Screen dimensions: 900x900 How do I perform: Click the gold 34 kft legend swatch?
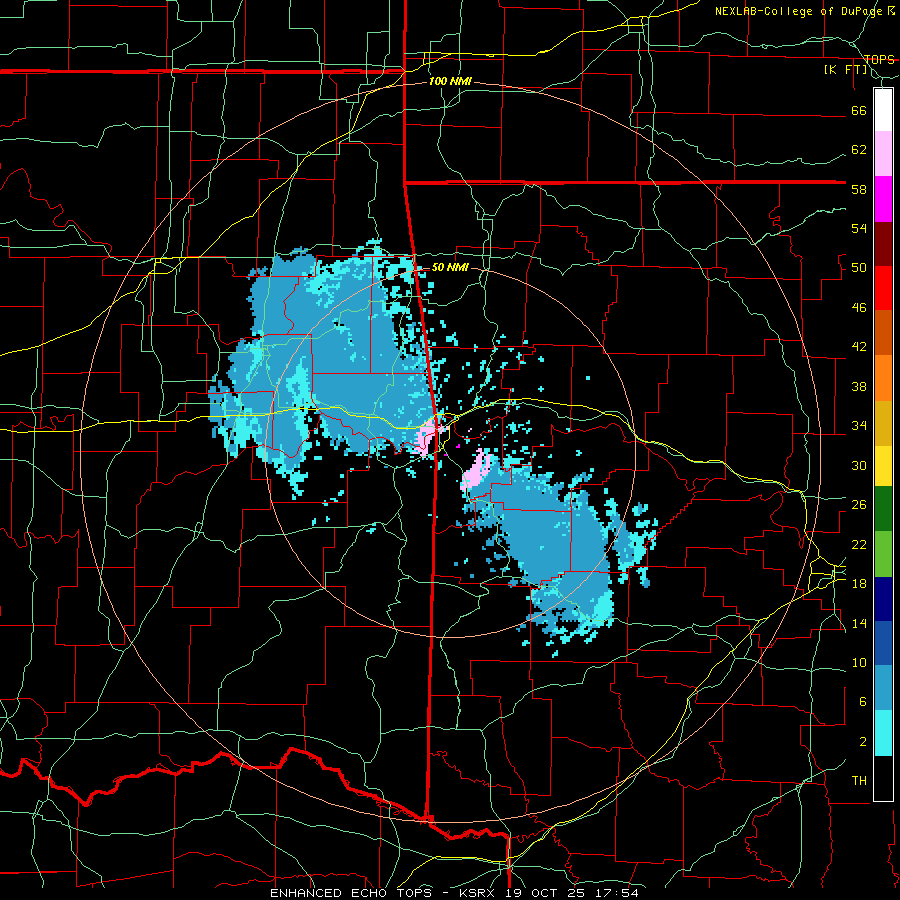coord(883,423)
